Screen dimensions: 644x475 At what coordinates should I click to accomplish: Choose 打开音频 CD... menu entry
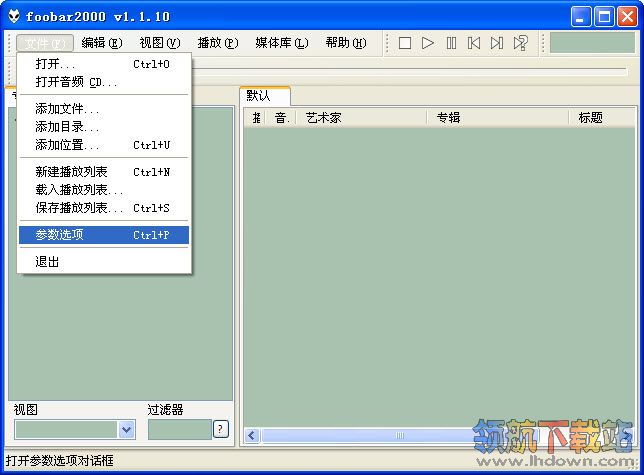coord(104,82)
